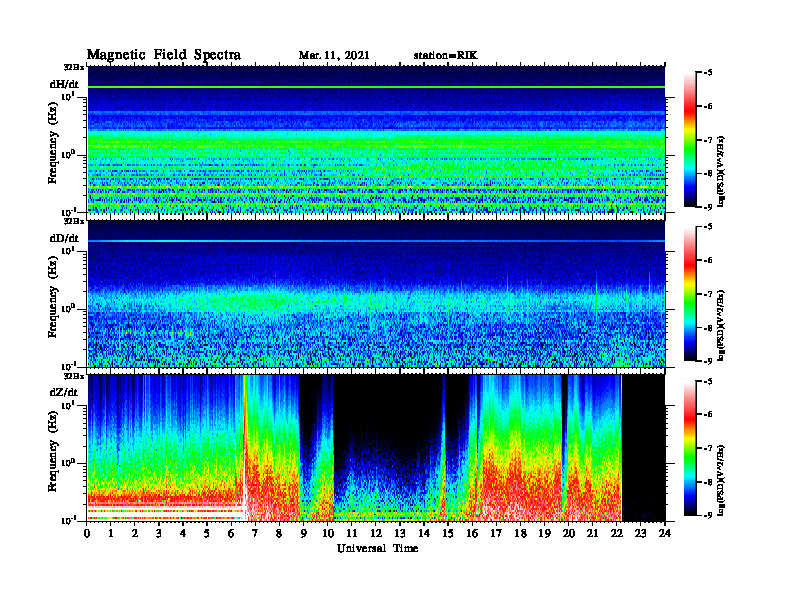This screenshot has height=612, width=792.
Task: Click the bright green horizontal line in dH/dt panel
Action: tap(376, 87)
